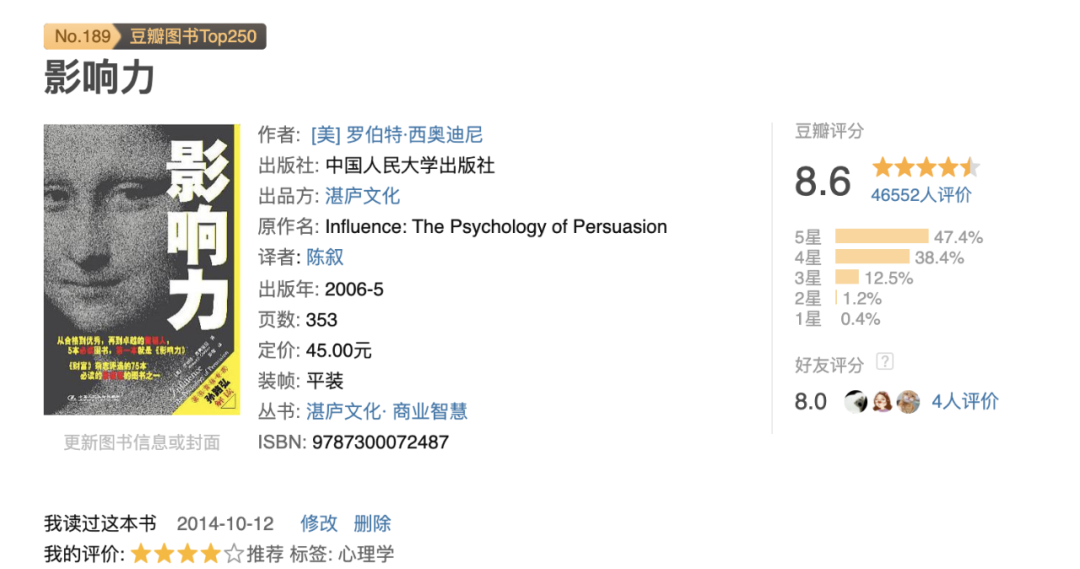The height and width of the screenshot is (569, 1080).
Task: Open the 46552人评价 ratings link
Action: pyautogui.click(x=921, y=195)
